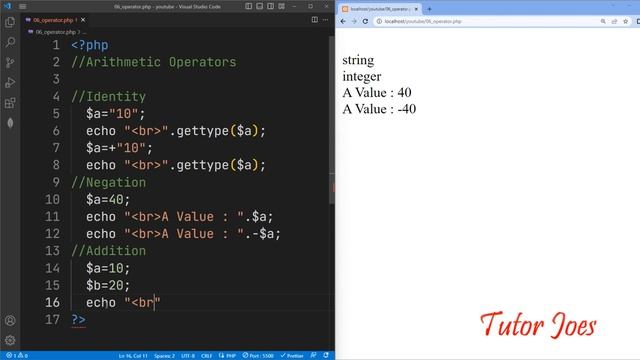Screen dimensions: 640x360
Task: Open the feedback icon in status bar
Action: 313,356
